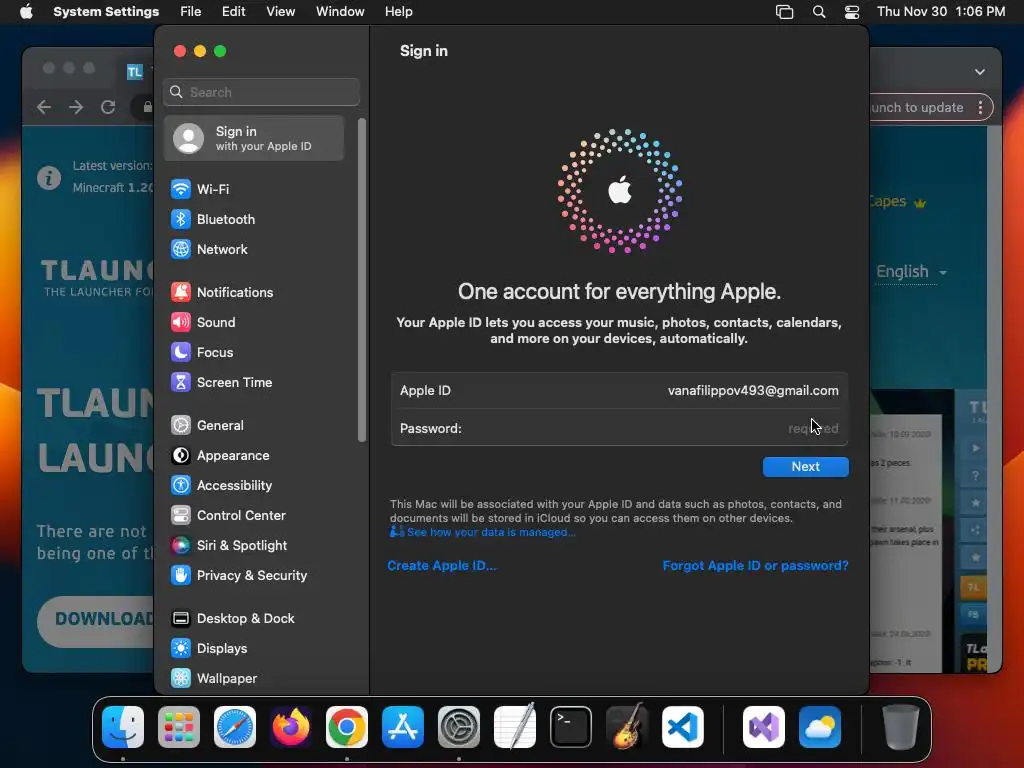Open Screen Time settings
The image size is (1024, 768).
click(221, 383)
